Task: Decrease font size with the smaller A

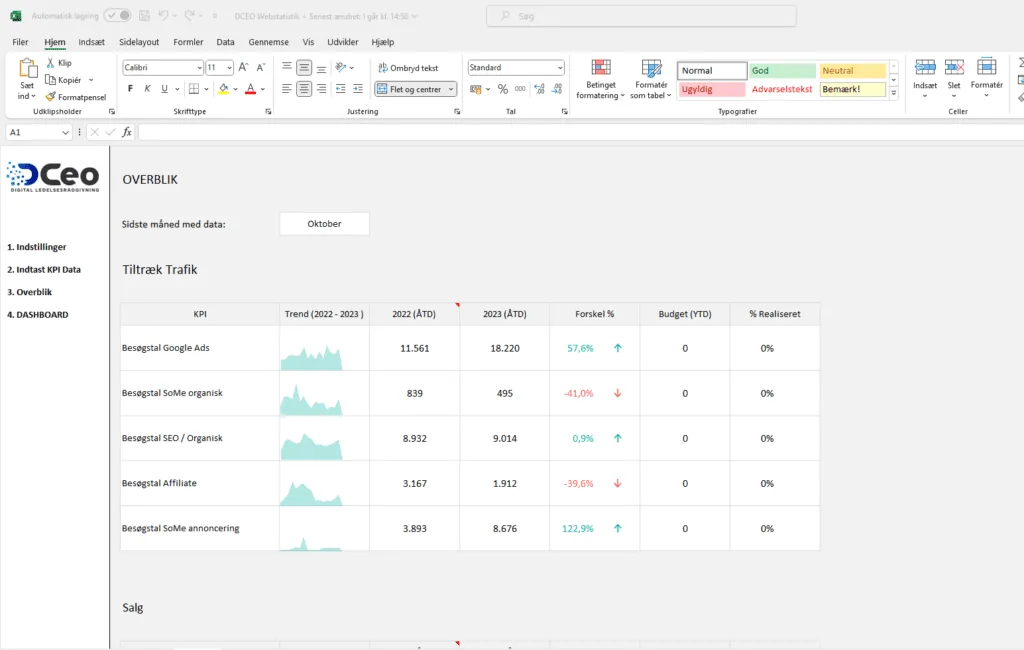Action: point(261,67)
